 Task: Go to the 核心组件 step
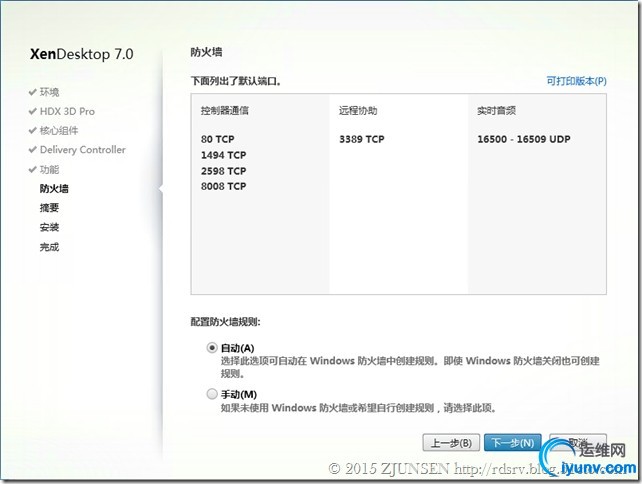(59, 131)
